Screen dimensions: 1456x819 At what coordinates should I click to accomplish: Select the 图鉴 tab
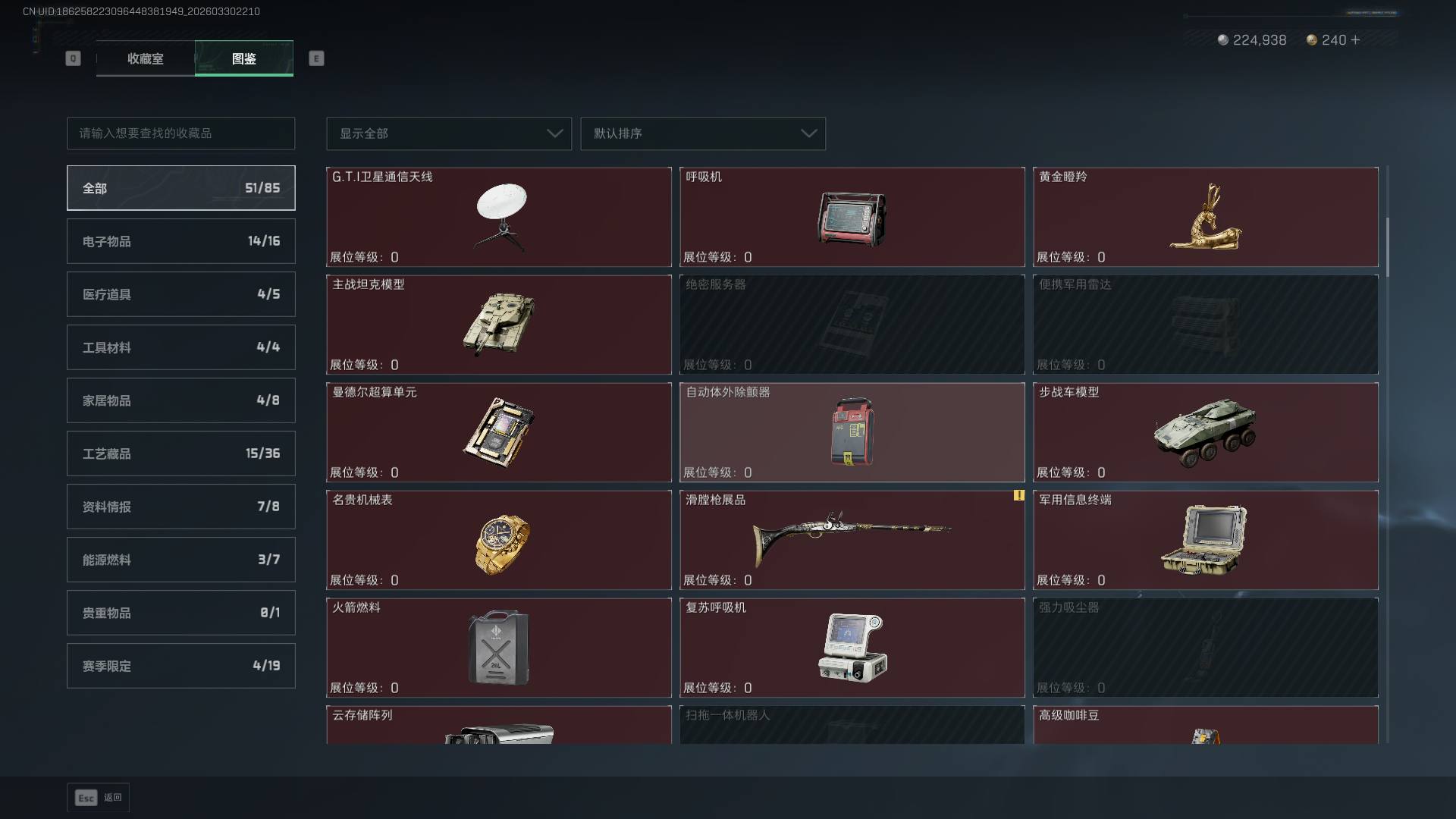coord(244,58)
